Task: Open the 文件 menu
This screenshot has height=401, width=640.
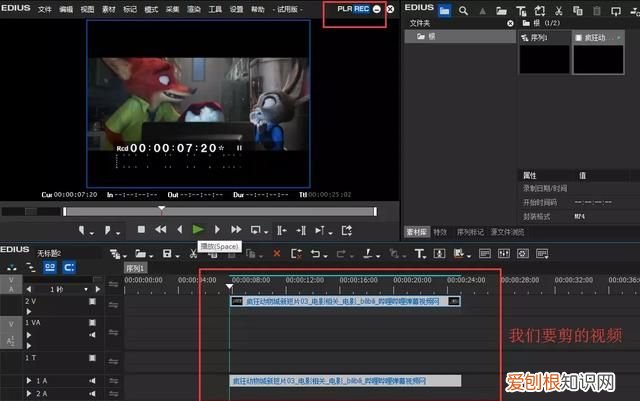Action: coord(45,9)
